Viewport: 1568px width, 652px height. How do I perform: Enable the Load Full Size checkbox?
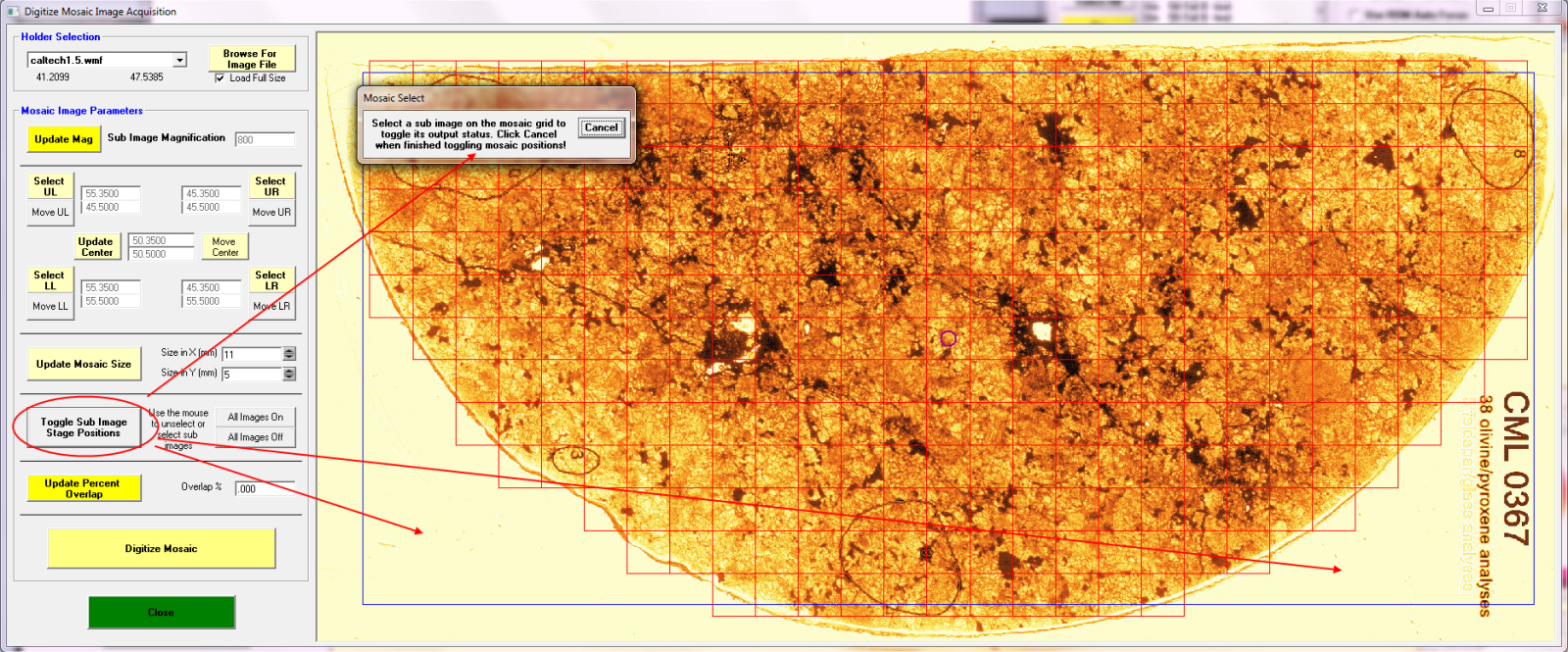(x=220, y=78)
